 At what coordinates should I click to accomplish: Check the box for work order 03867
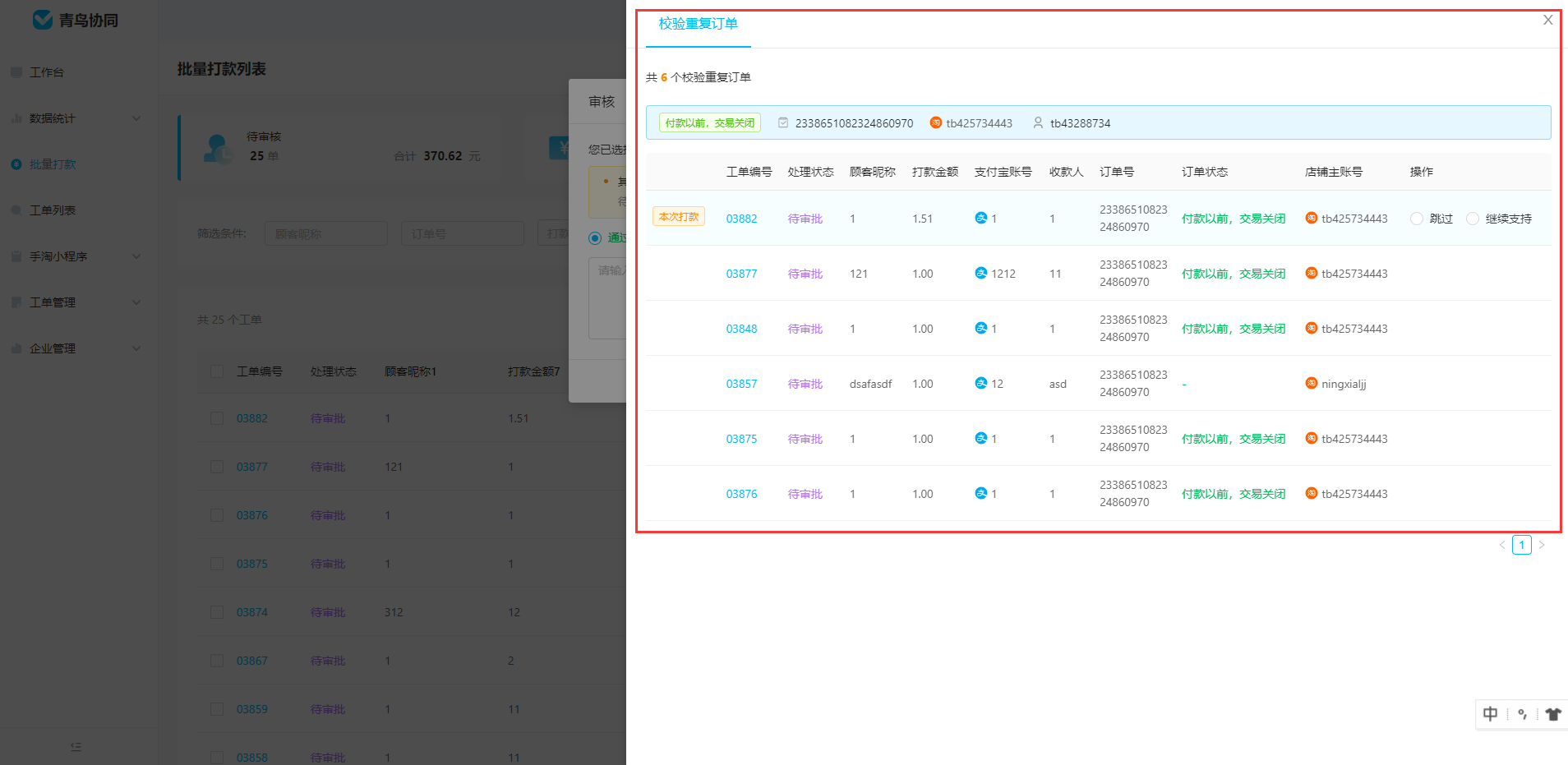(217, 661)
